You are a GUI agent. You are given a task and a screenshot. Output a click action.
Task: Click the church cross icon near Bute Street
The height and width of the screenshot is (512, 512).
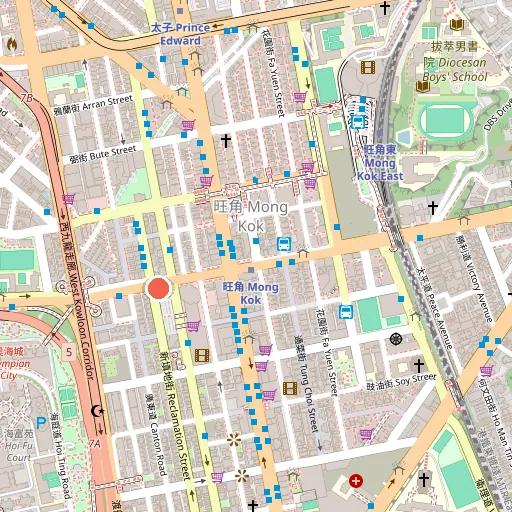[x=226, y=141]
